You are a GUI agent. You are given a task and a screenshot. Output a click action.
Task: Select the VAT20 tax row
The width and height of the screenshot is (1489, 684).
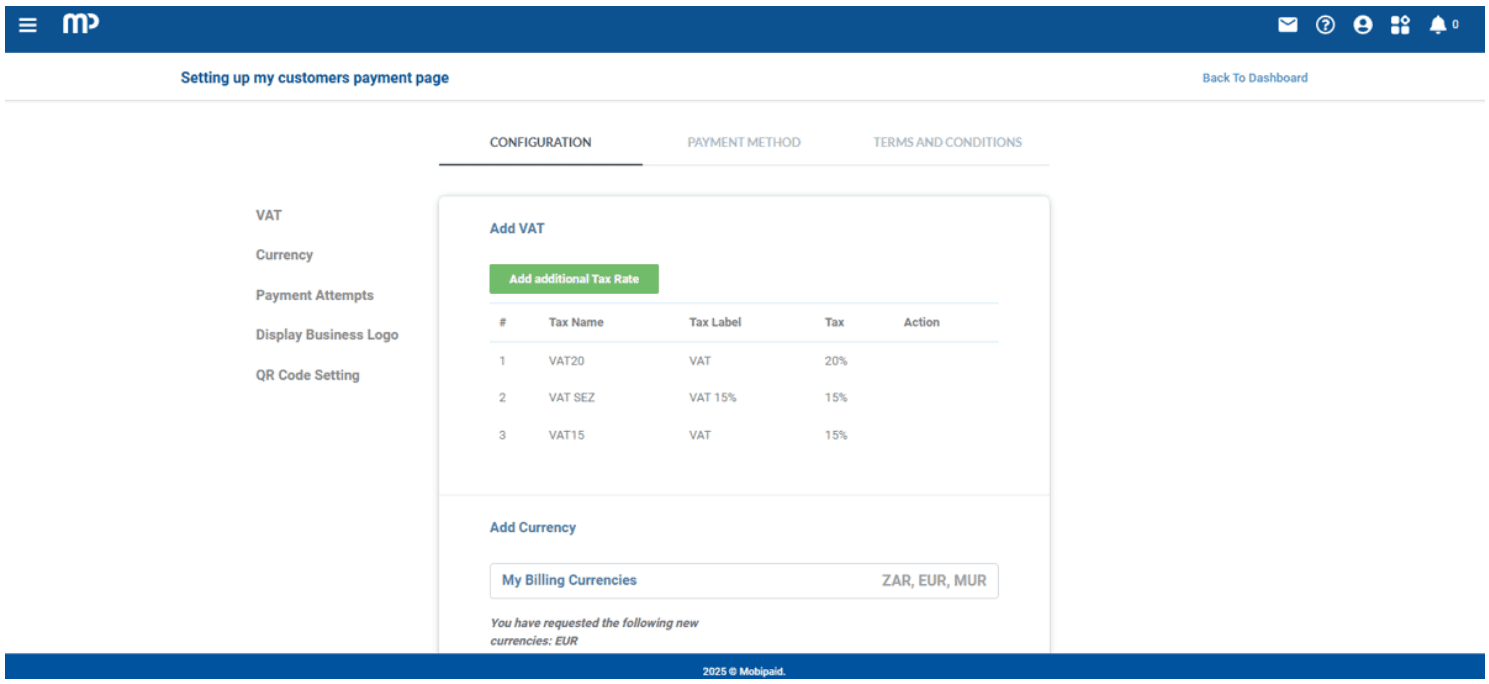pyautogui.click(x=566, y=361)
